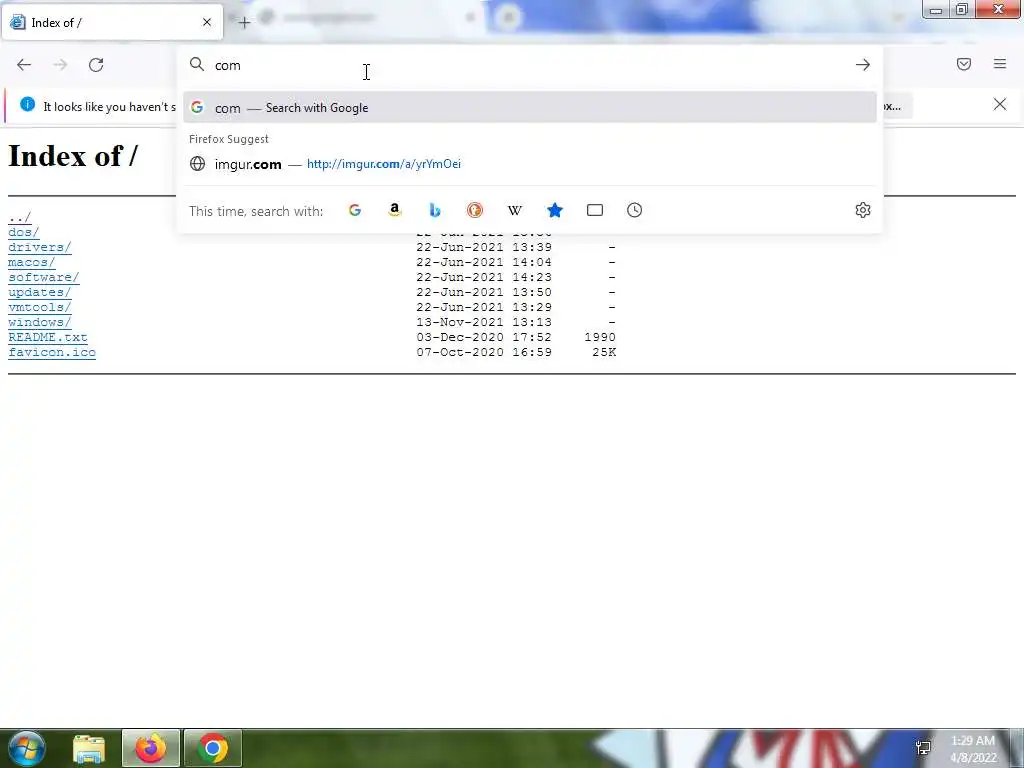Select the date '03-Dec-2020 17:52' text

click(484, 338)
